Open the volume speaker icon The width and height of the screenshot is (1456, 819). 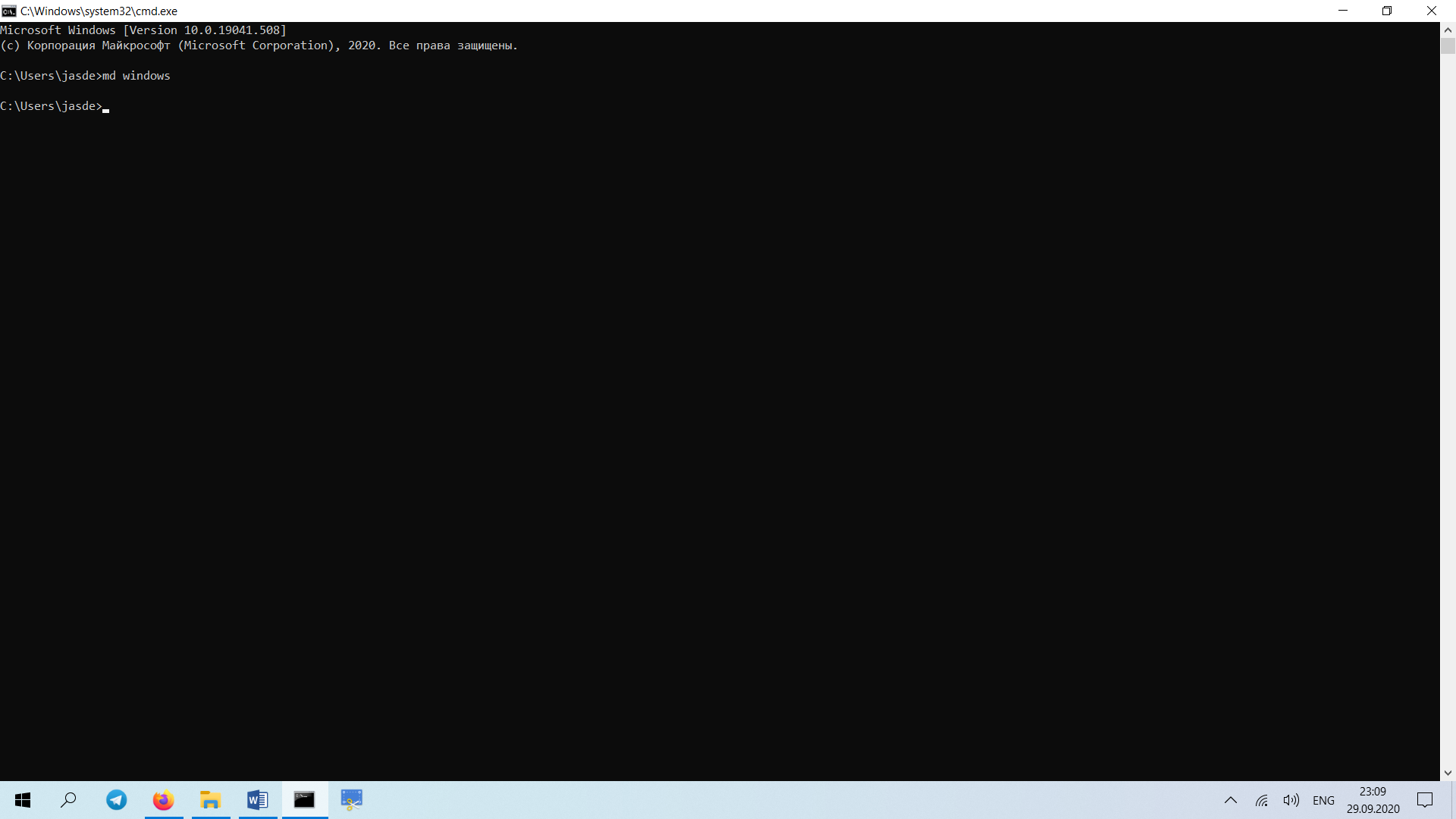[1291, 800]
